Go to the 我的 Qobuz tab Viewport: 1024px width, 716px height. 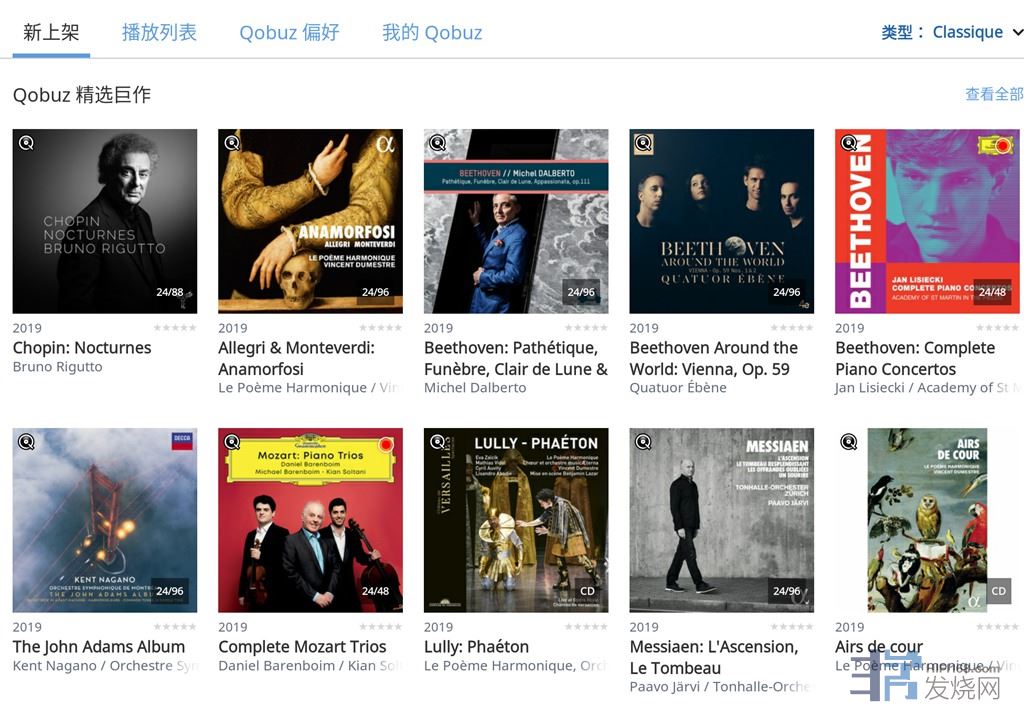point(432,32)
